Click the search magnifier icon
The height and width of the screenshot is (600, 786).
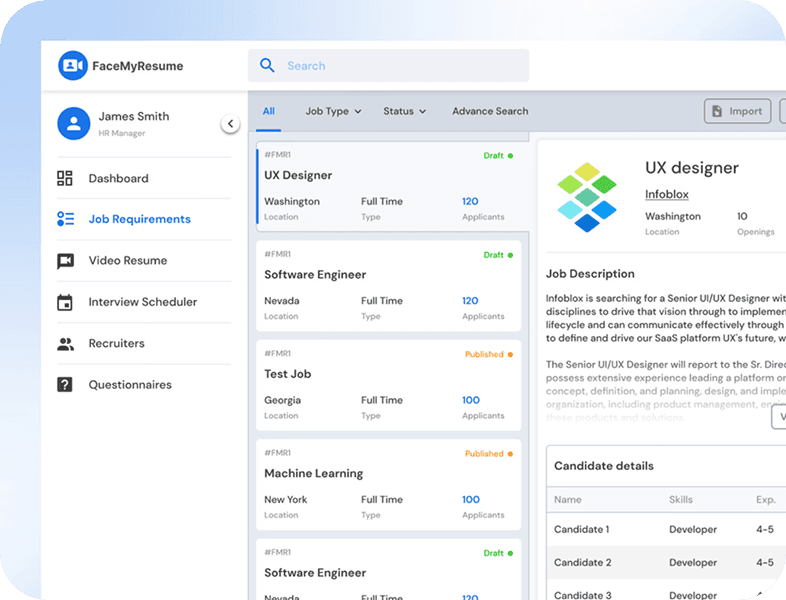pyautogui.click(x=267, y=65)
